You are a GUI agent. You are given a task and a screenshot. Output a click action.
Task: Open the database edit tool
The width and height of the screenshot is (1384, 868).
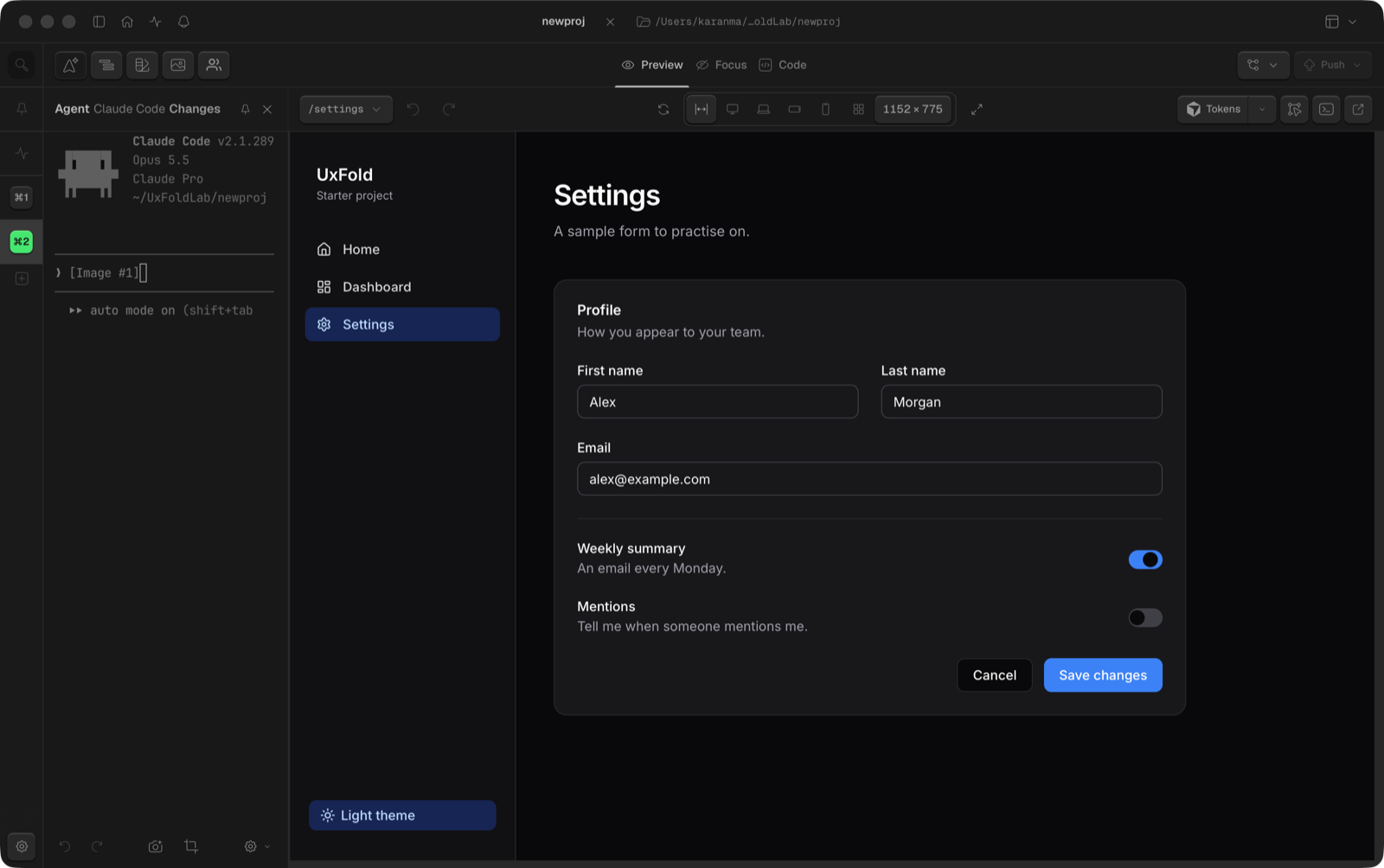pyautogui.click(x=143, y=65)
